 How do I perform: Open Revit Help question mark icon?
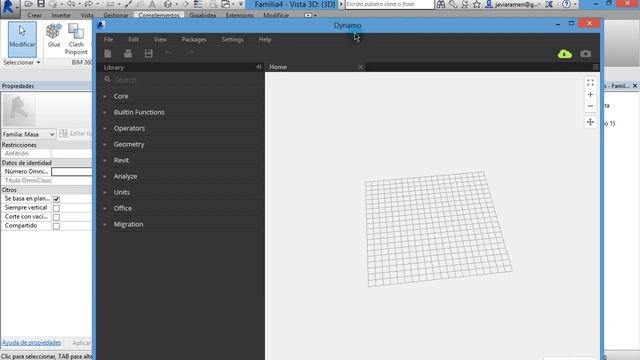[x=566, y=4]
